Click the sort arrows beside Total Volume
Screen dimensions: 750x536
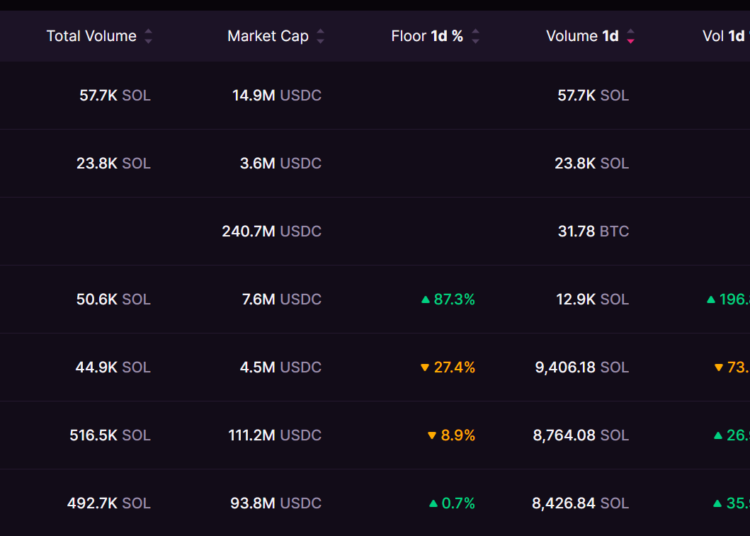click(x=148, y=37)
